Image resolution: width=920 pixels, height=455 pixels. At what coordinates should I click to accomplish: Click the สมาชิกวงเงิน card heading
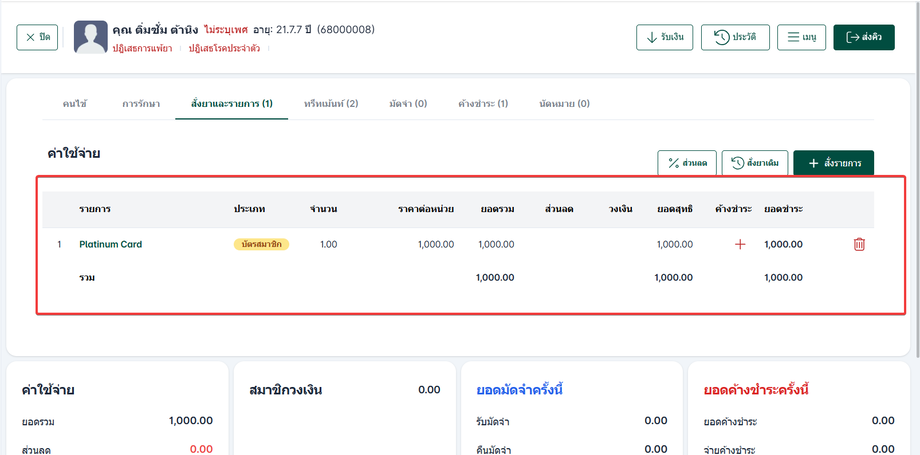coord(286,390)
